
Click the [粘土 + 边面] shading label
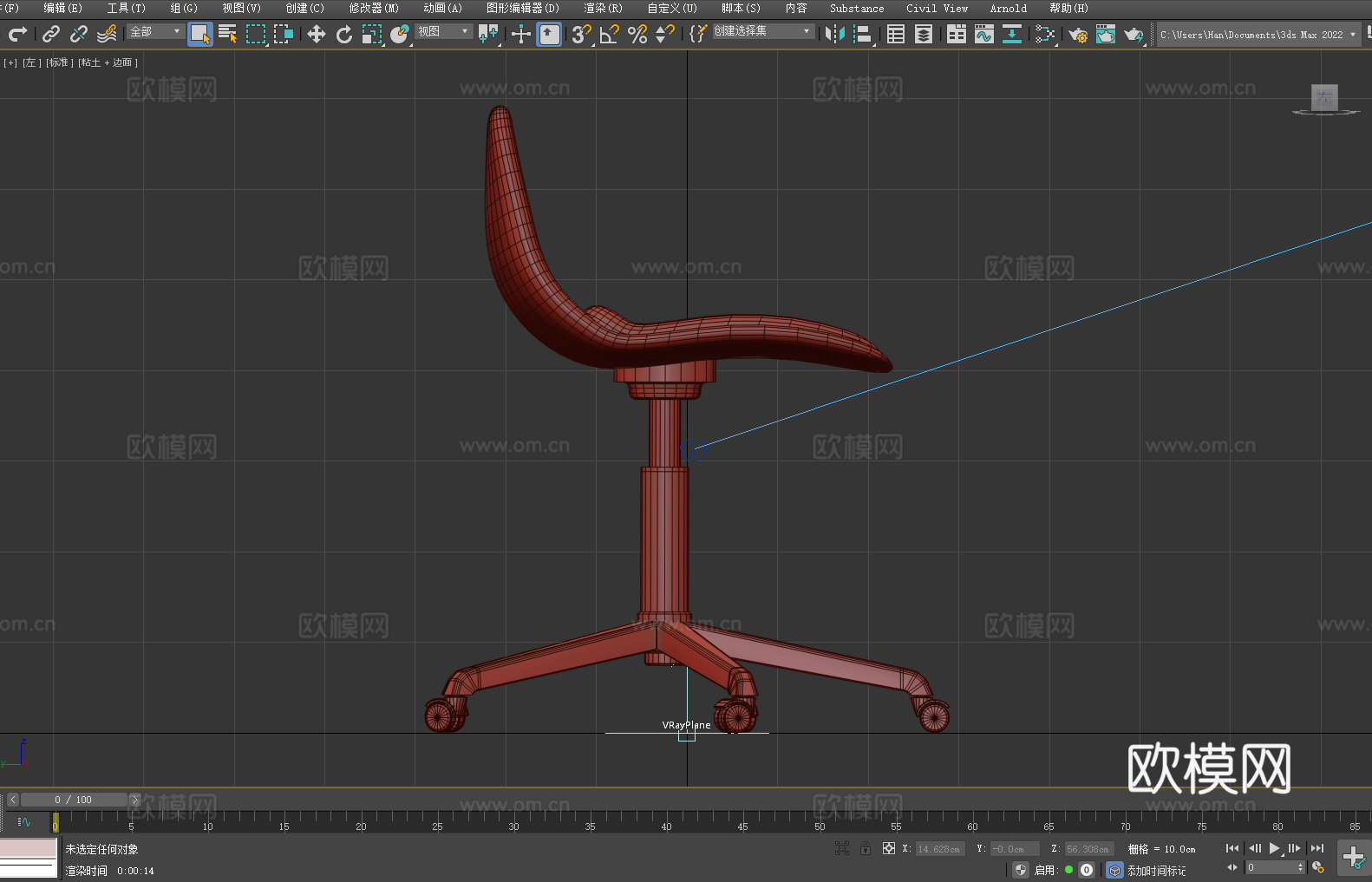[108, 62]
